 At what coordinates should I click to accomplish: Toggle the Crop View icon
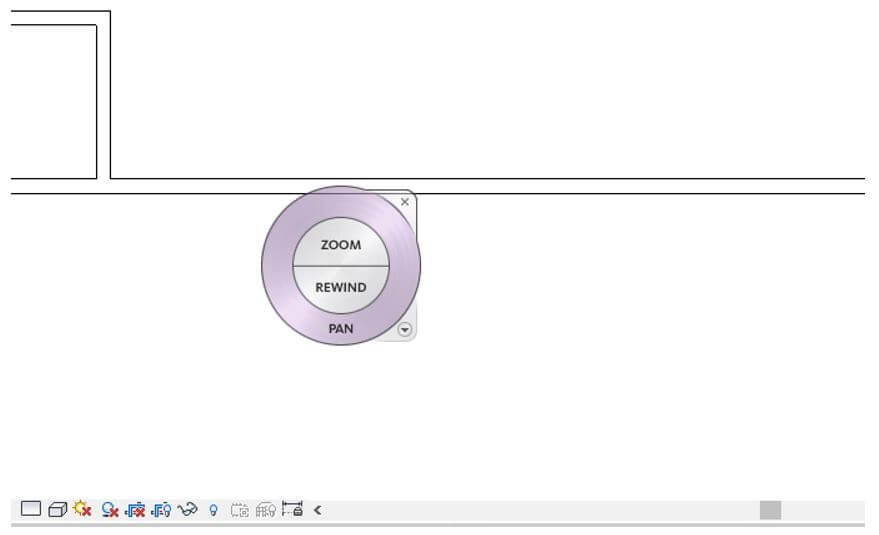coord(135,510)
